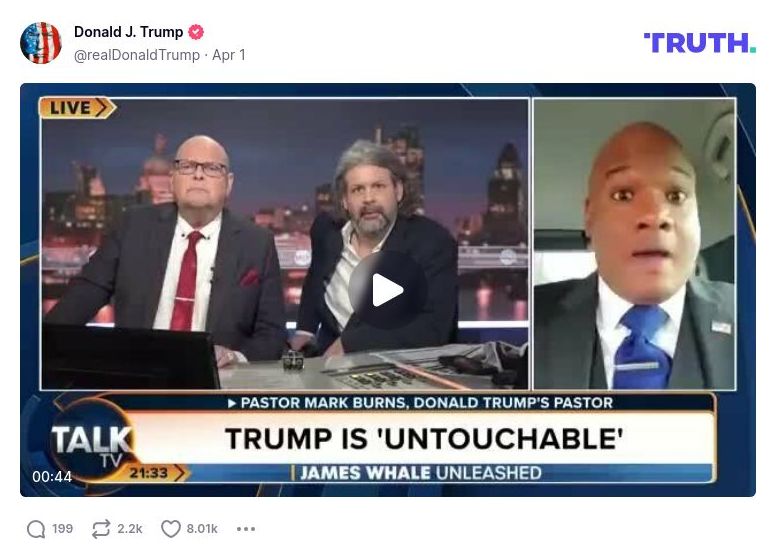Click the Trump is 'Untouchable' headline banner
777x559 pixels.
[424, 439]
